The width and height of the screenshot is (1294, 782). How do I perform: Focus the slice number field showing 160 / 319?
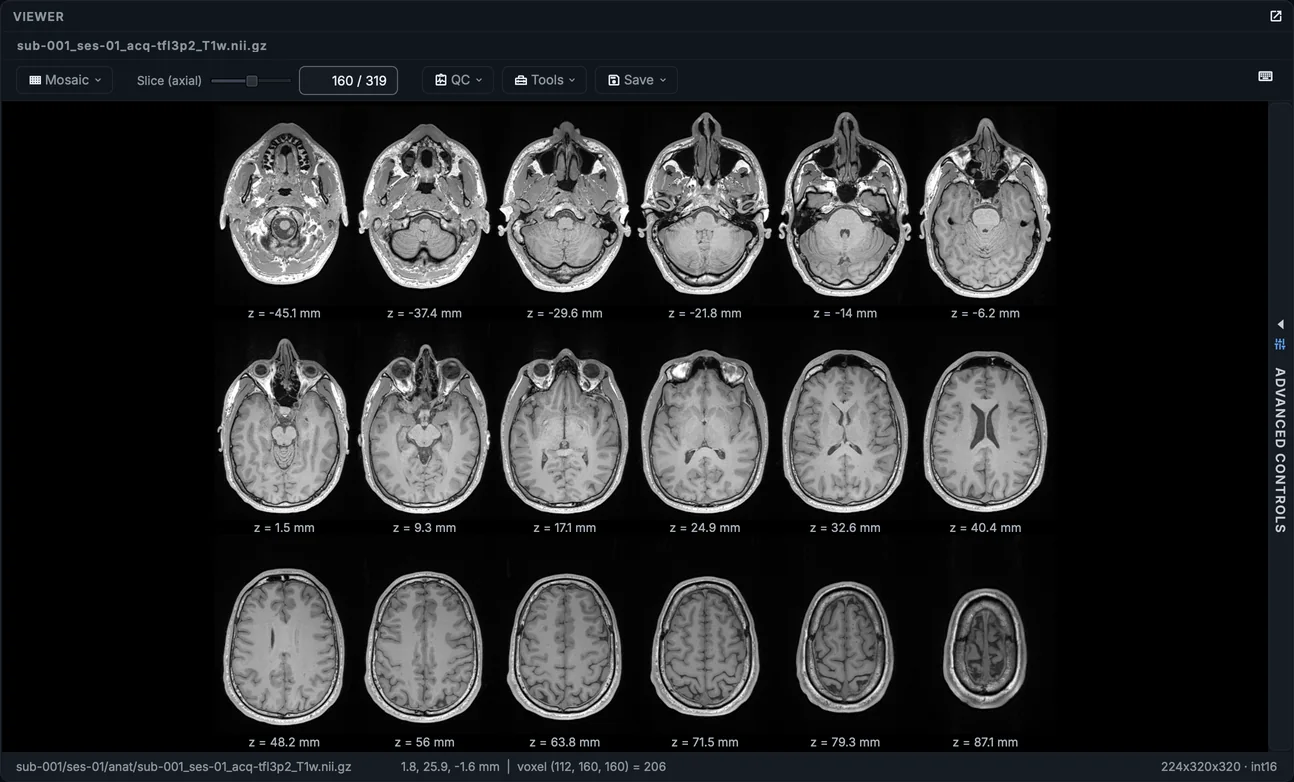348,80
